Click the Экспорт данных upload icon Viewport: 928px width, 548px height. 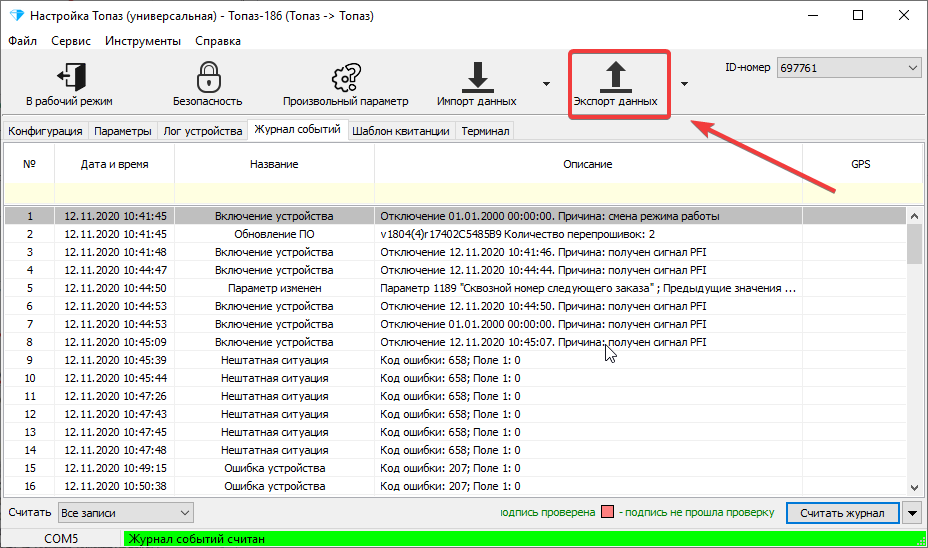[616, 77]
